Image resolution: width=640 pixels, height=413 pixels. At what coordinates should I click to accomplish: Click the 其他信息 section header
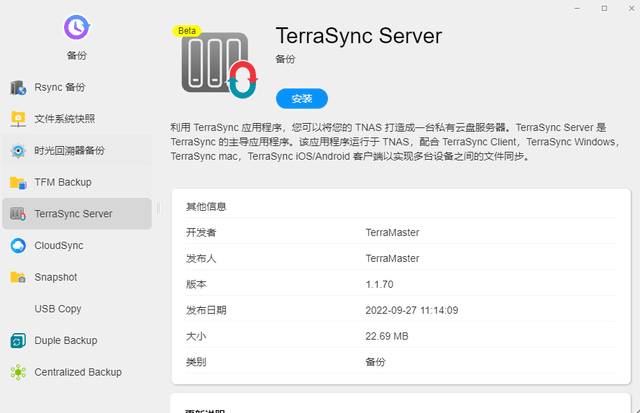(206, 206)
